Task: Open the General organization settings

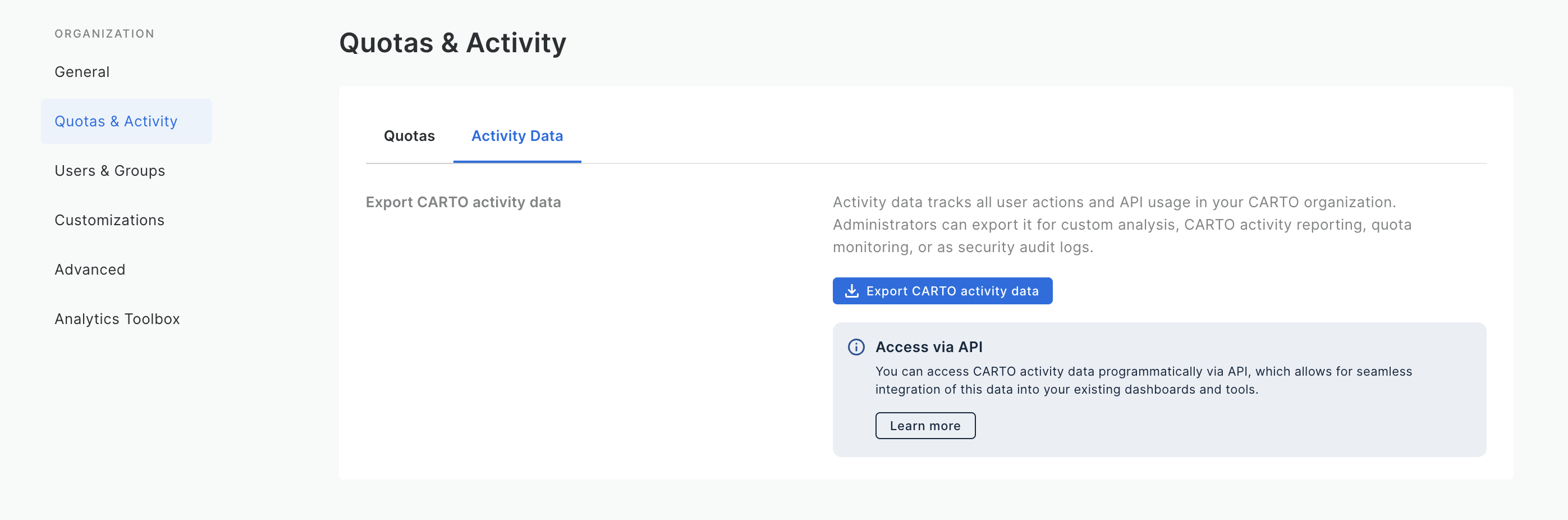Action: point(82,72)
